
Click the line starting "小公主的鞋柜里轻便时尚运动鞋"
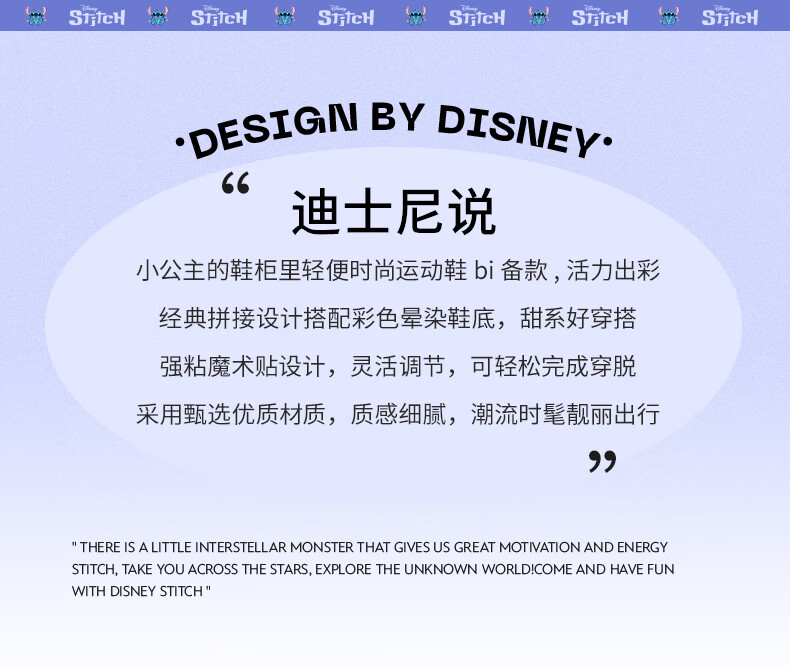pyautogui.click(x=398, y=271)
